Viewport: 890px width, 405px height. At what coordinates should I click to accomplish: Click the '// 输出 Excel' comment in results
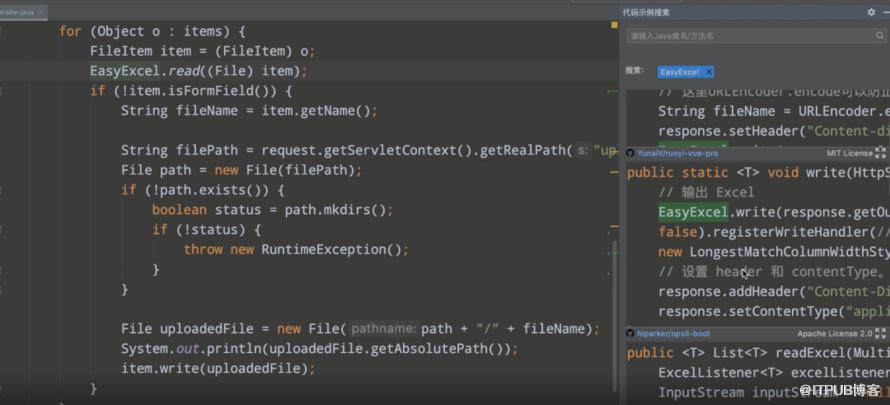coord(706,192)
